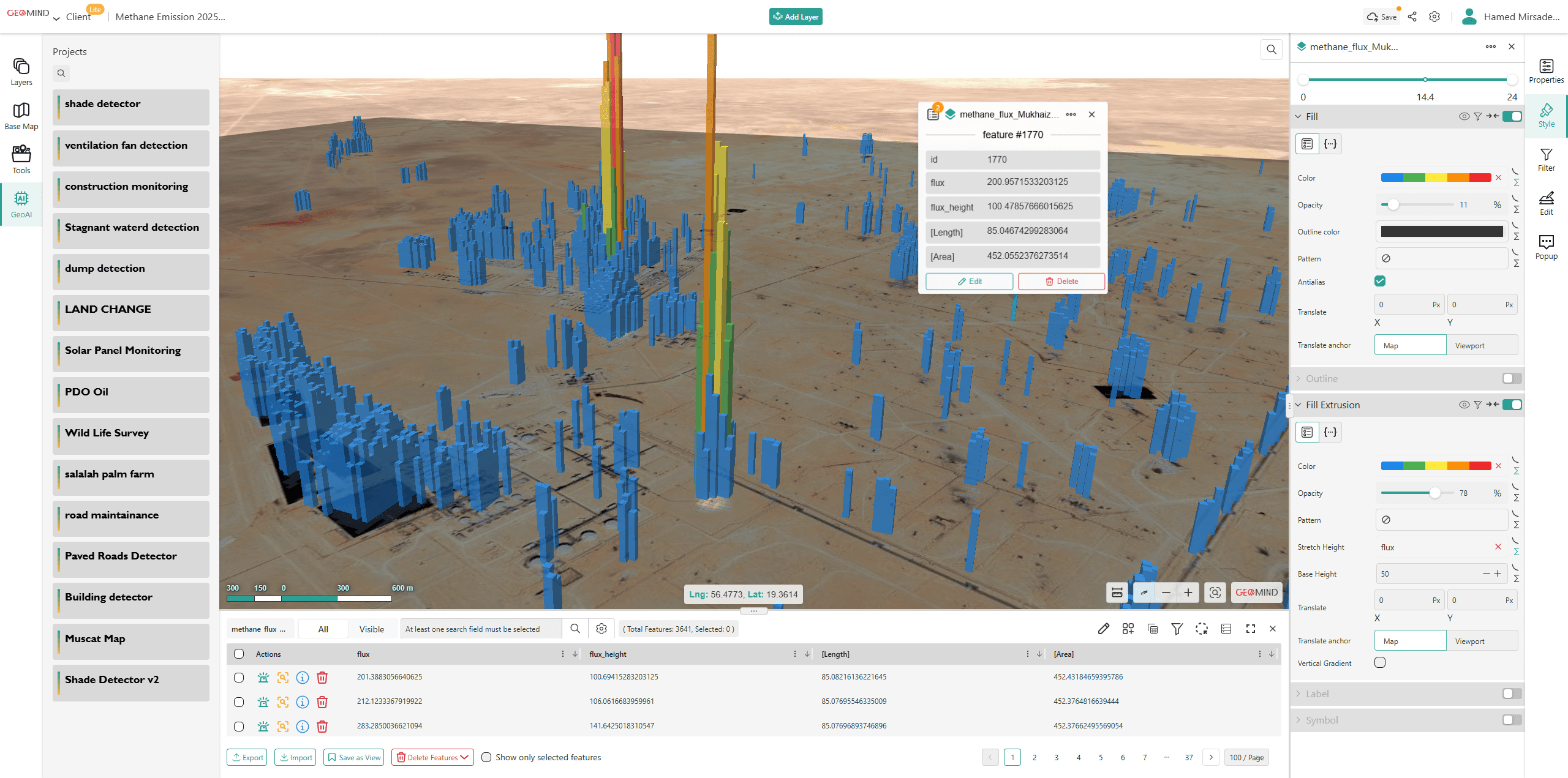Enable Show only selected features
Screen dimensions: 1568x778
pos(486,757)
